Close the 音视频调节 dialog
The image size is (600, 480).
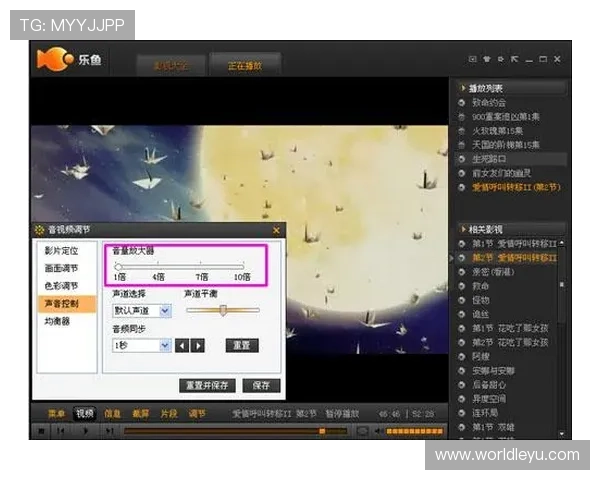[277, 231]
